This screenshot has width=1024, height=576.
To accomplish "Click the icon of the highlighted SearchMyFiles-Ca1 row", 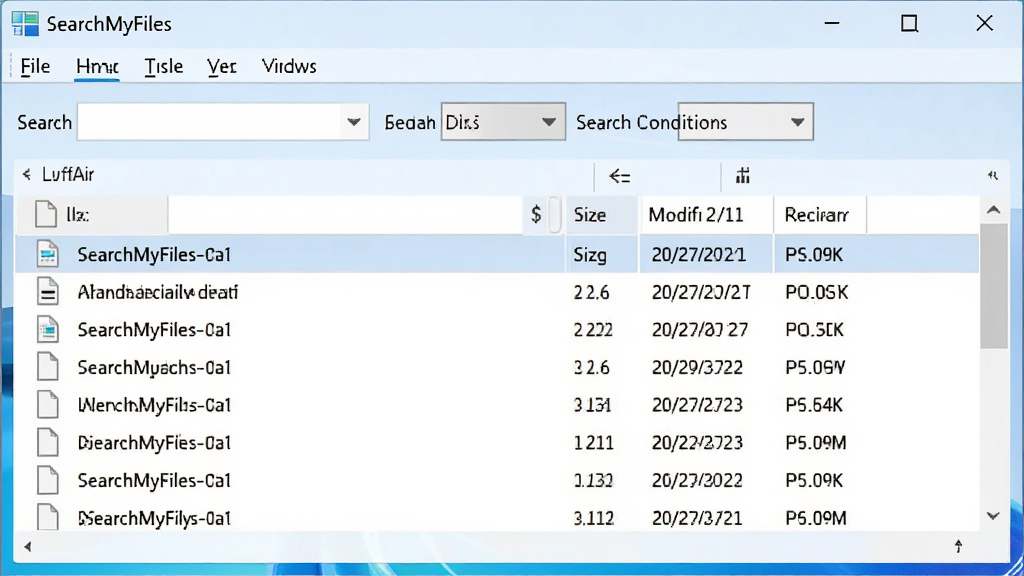I will click(48, 254).
